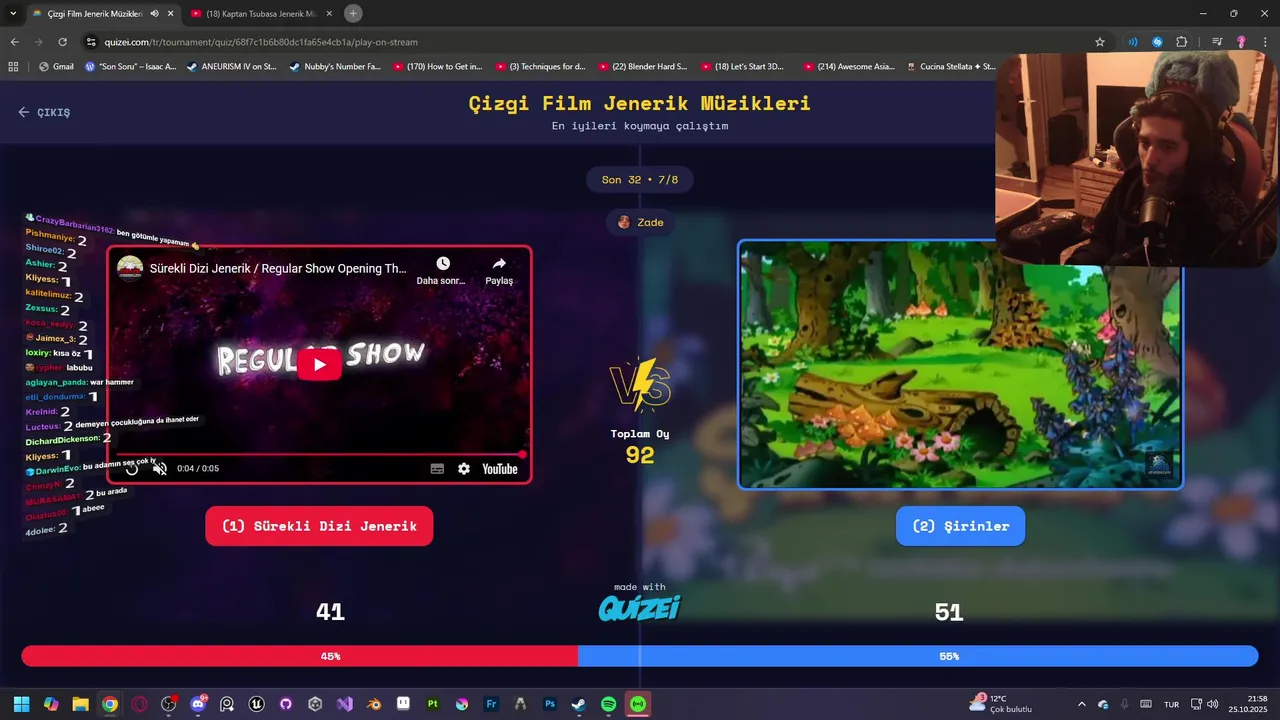Viewport: 1280px width, 720px height.
Task: Expand the system tray hidden icons
Action: [1081, 704]
